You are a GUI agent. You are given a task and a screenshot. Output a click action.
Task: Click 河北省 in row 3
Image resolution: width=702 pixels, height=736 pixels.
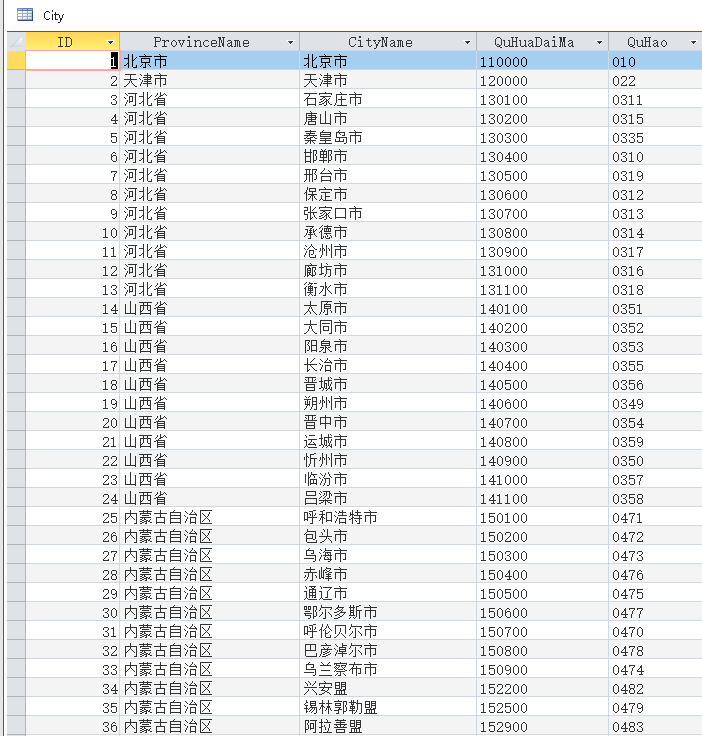(x=209, y=99)
